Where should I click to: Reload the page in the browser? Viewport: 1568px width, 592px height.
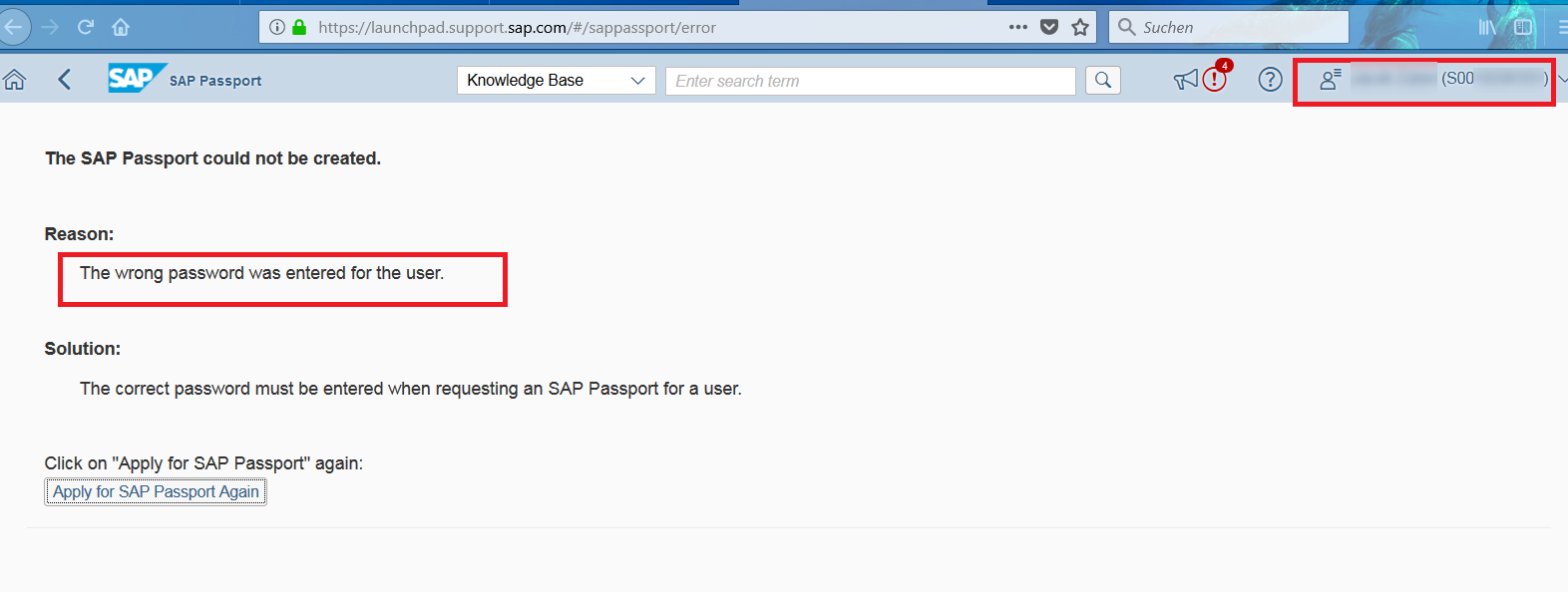tap(86, 27)
